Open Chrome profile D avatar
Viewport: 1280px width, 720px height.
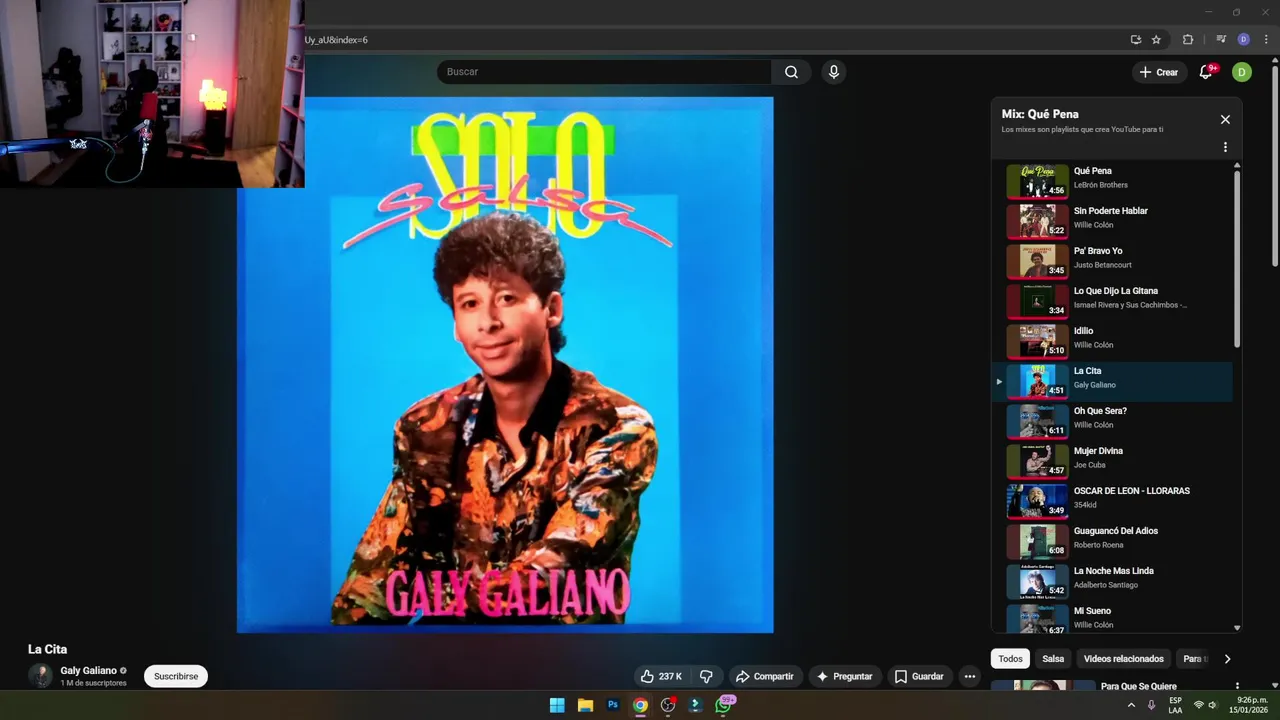pos(1244,40)
